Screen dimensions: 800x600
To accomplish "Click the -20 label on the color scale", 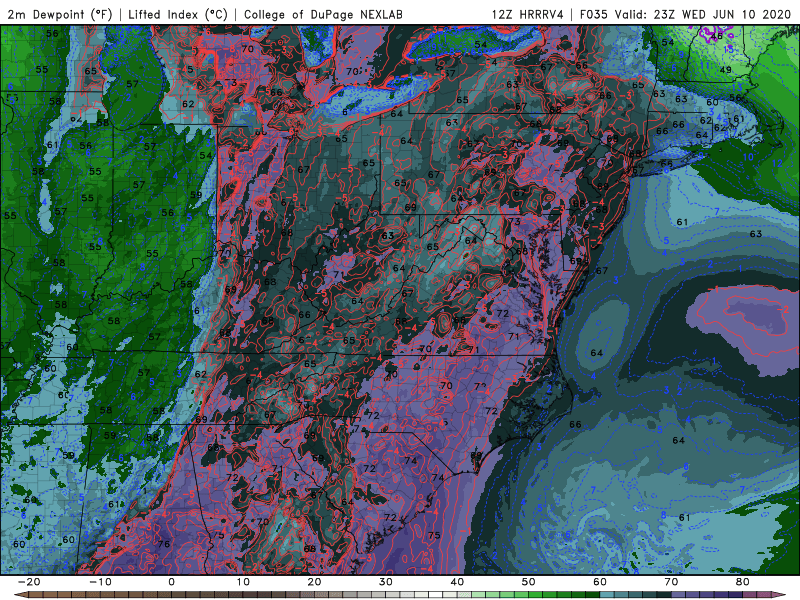I will click(29, 582).
